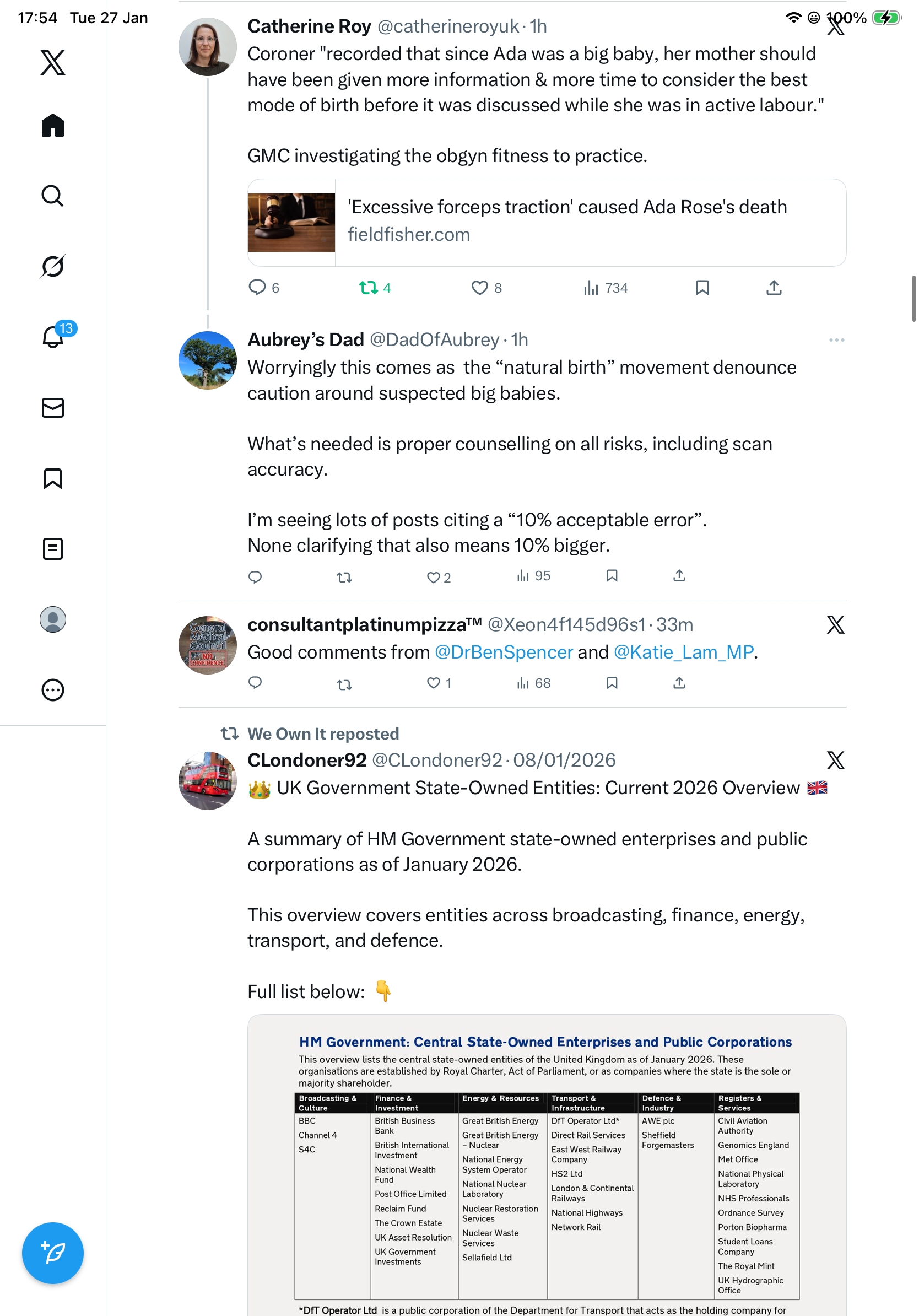Image resolution: width=919 pixels, height=1316 pixels.
Task: Open the @DrBenSpencer mention link
Action: click(x=503, y=652)
